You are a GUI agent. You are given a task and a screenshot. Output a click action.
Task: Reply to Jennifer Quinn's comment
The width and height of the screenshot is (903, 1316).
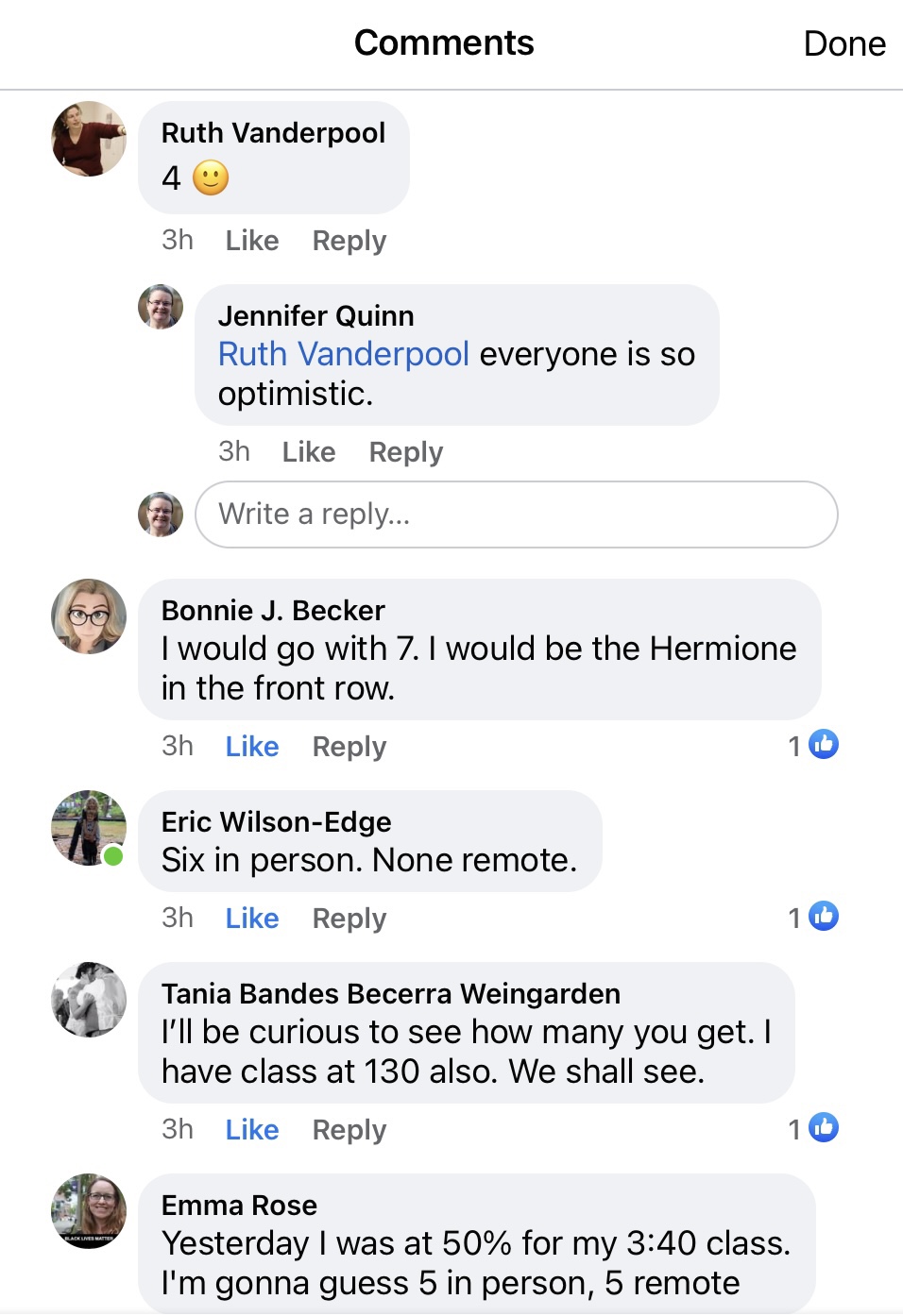[405, 452]
